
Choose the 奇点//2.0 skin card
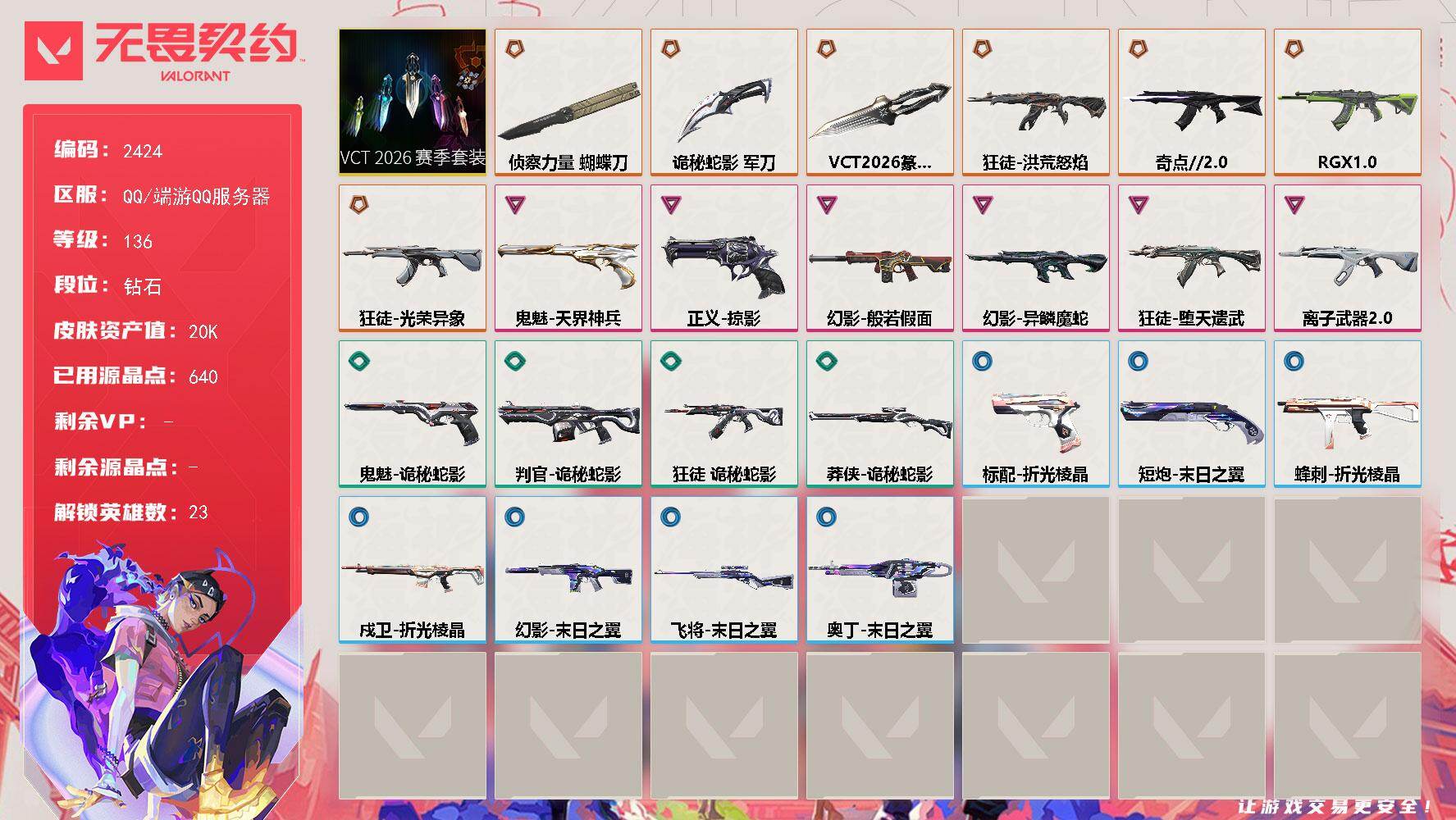click(x=1191, y=102)
